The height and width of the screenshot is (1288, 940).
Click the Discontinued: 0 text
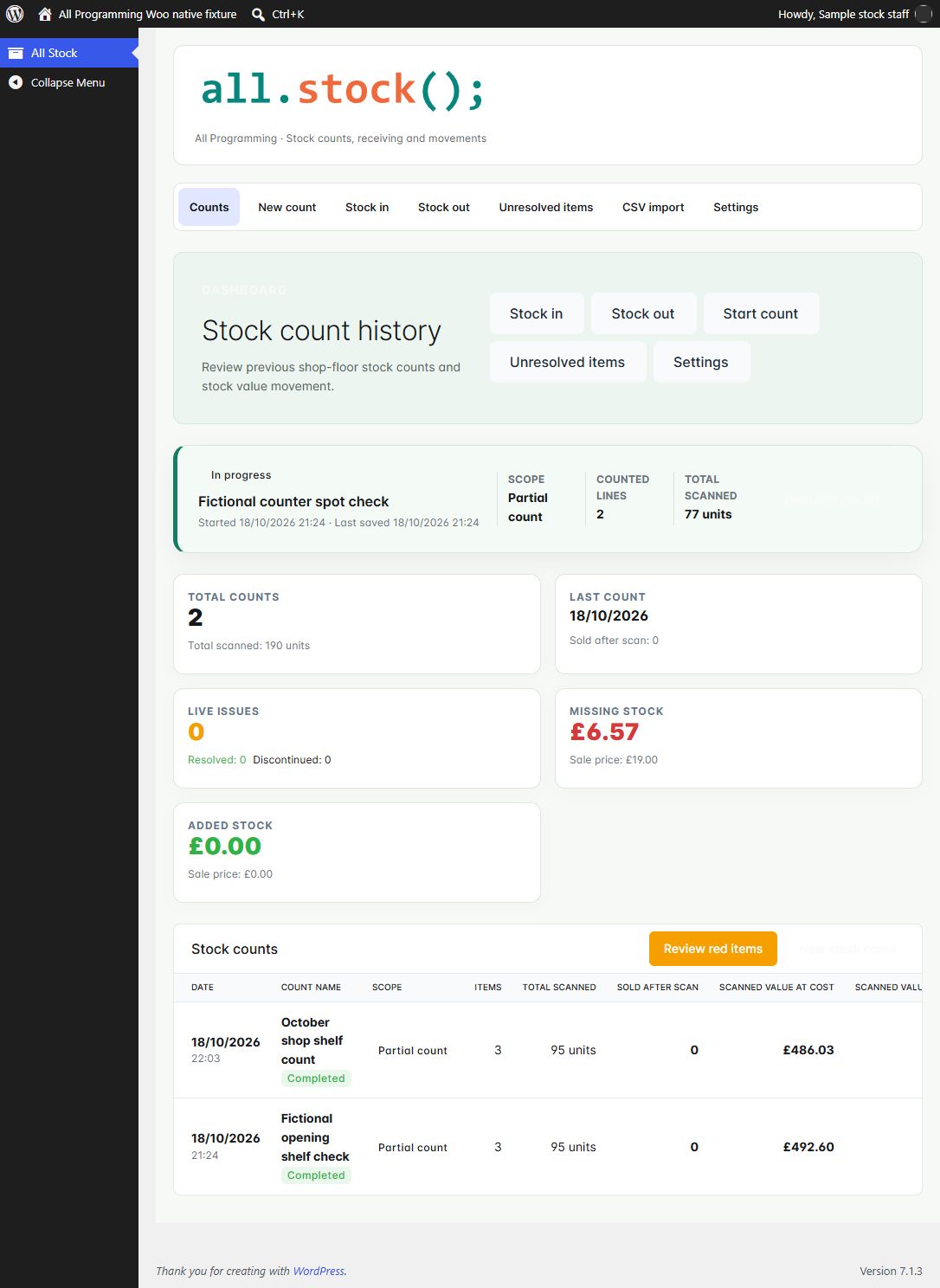[292, 760]
